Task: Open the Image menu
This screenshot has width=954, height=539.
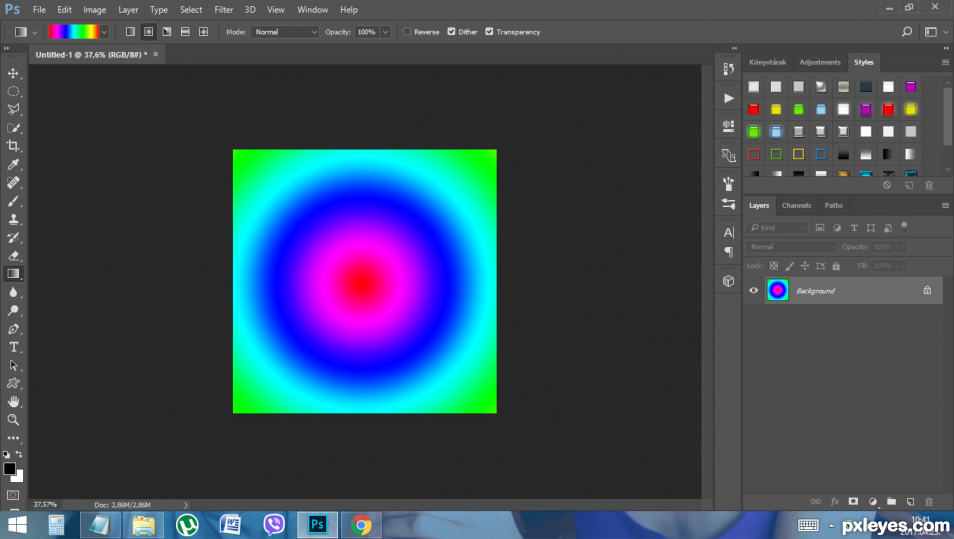Action: 94,10
